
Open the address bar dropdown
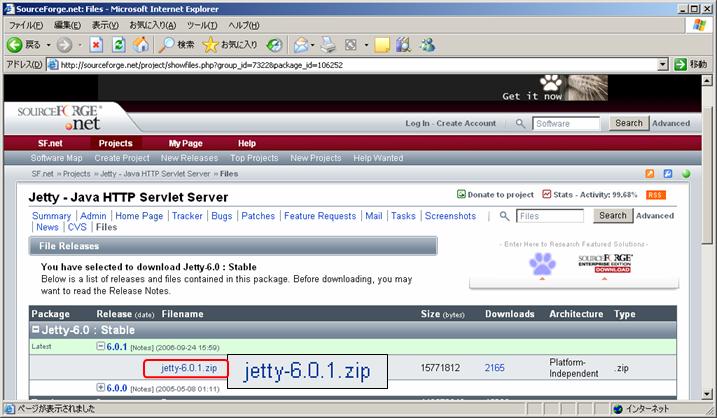(x=663, y=65)
